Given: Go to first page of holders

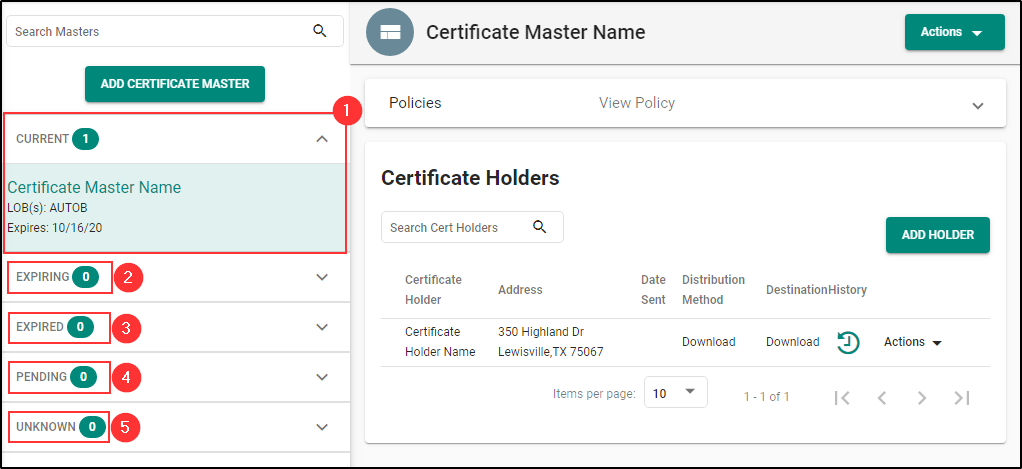Looking at the screenshot, I should click(842, 397).
